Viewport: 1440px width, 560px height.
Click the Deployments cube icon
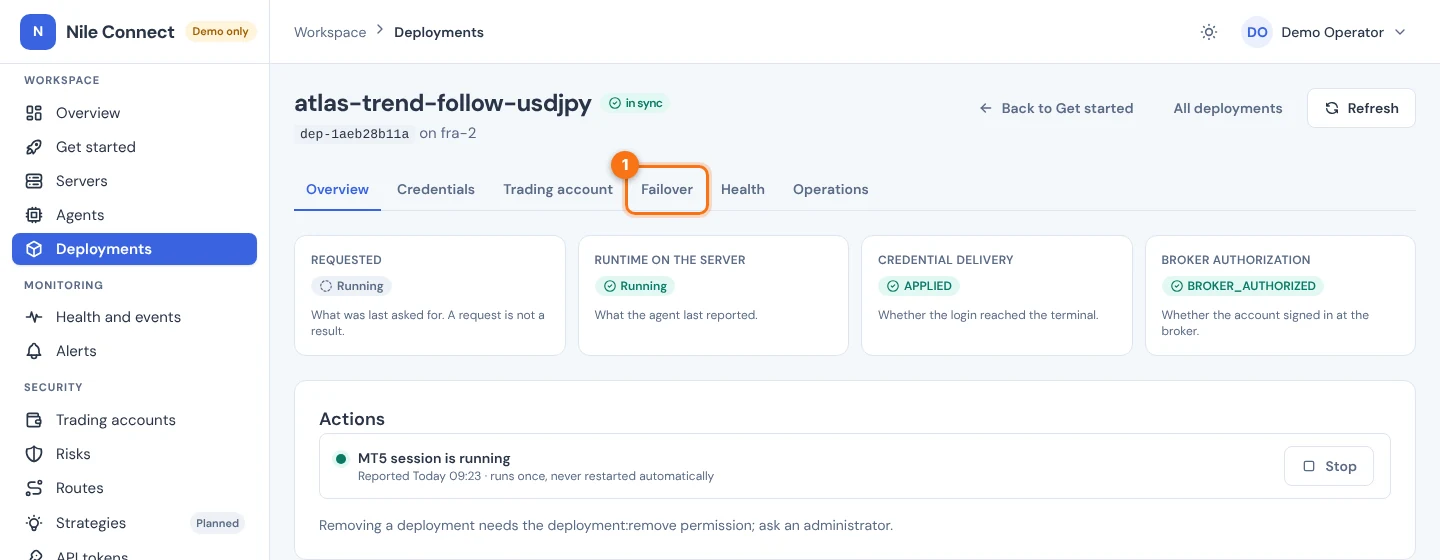34,249
